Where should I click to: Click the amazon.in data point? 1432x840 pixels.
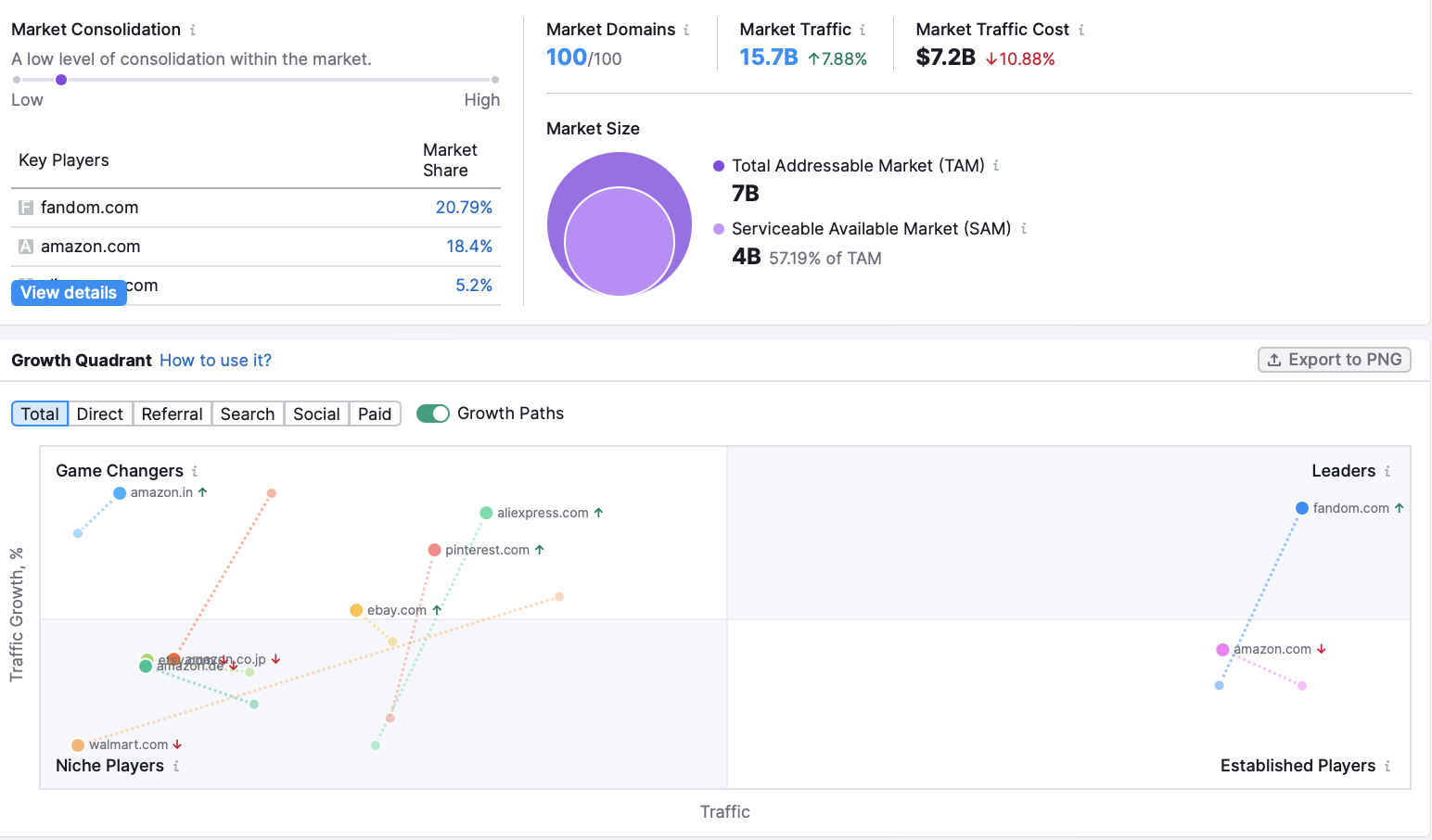coord(120,493)
